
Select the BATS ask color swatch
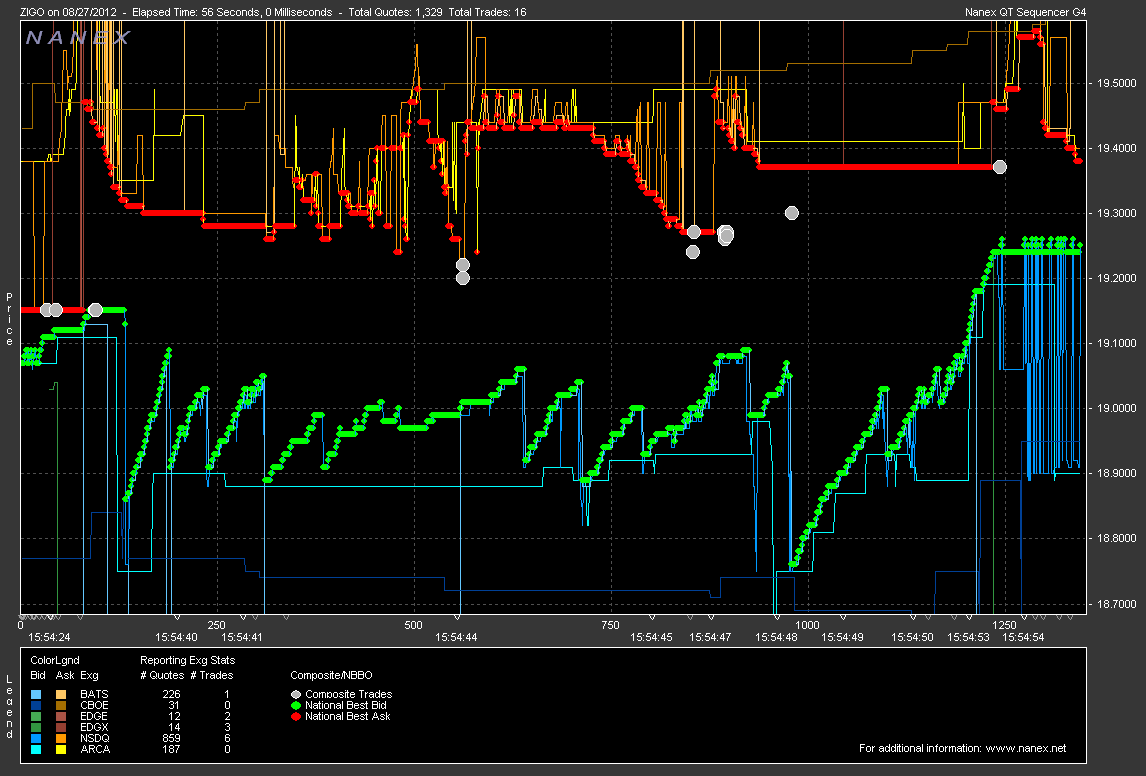[x=61, y=694]
